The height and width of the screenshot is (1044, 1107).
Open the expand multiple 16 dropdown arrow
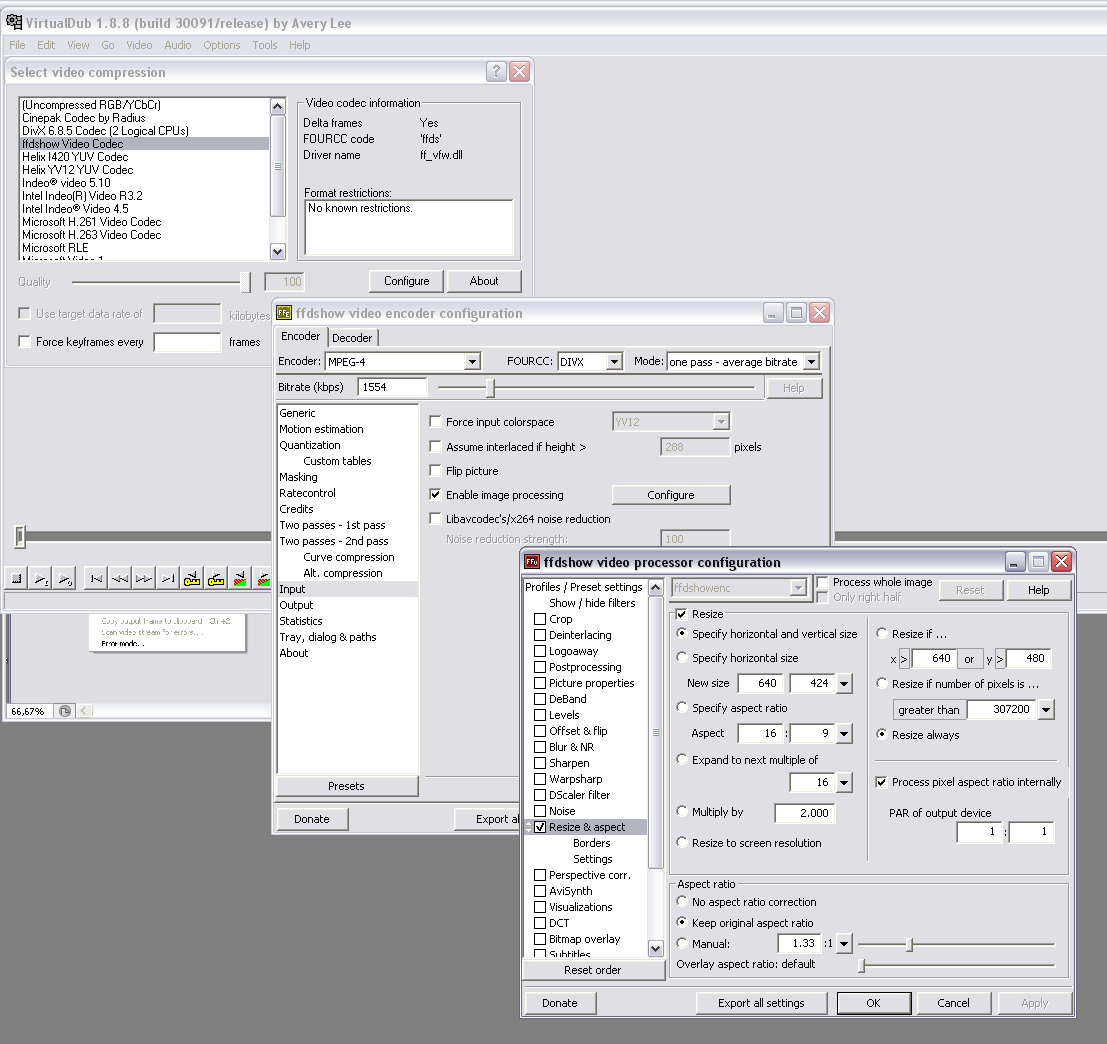coord(844,783)
